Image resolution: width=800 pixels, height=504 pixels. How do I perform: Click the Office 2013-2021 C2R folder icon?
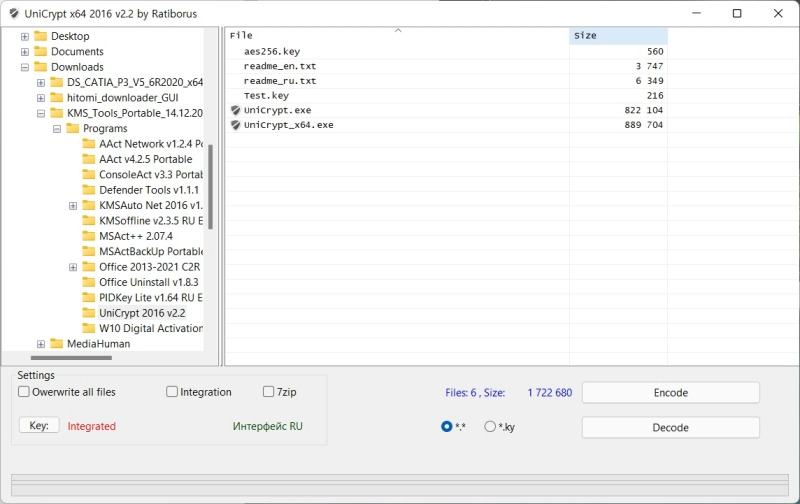click(89, 267)
